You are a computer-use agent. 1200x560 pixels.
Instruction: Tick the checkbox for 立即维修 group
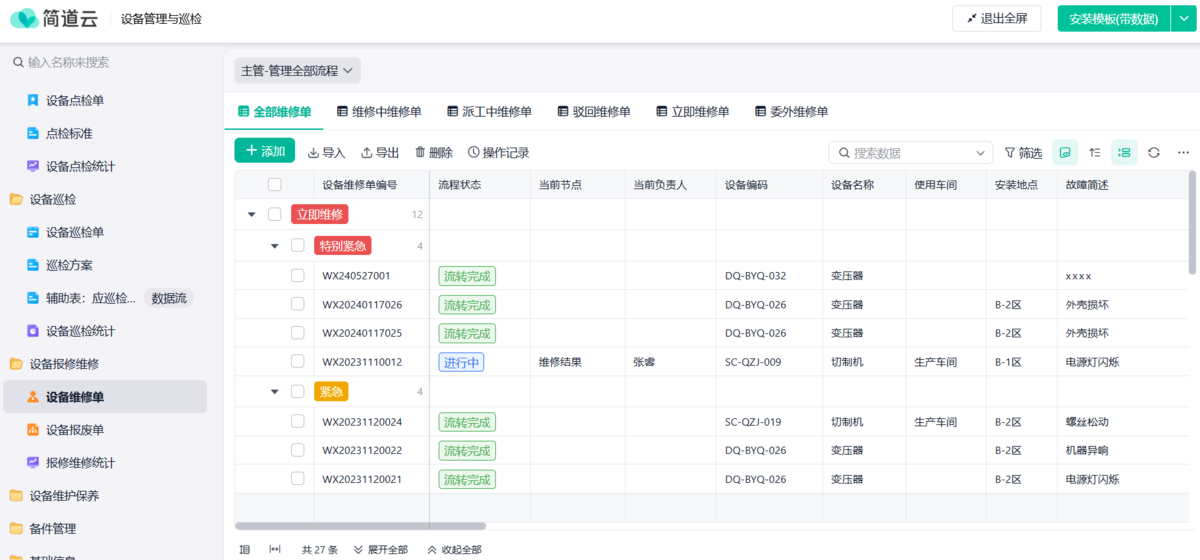click(x=274, y=214)
